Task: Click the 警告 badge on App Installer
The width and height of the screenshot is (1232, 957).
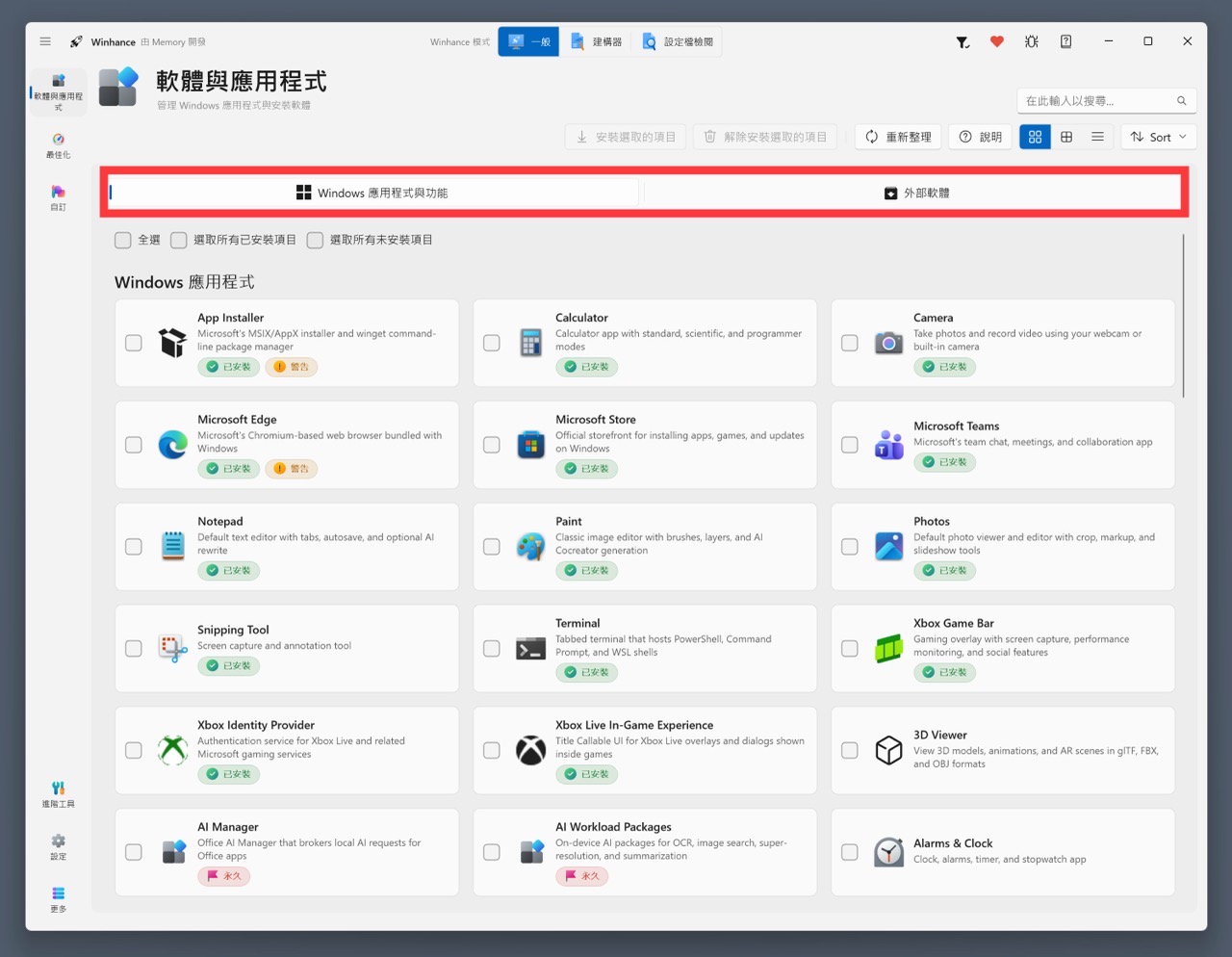Action: [292, 367]
